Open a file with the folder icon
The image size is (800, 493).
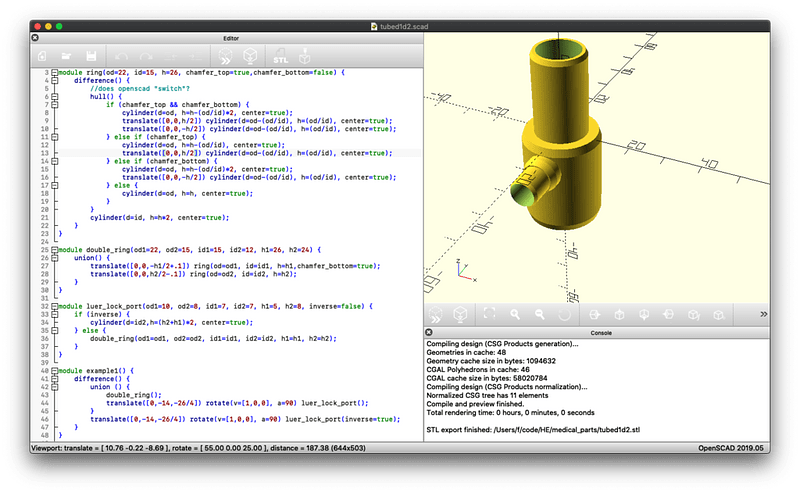pos(66,56)
